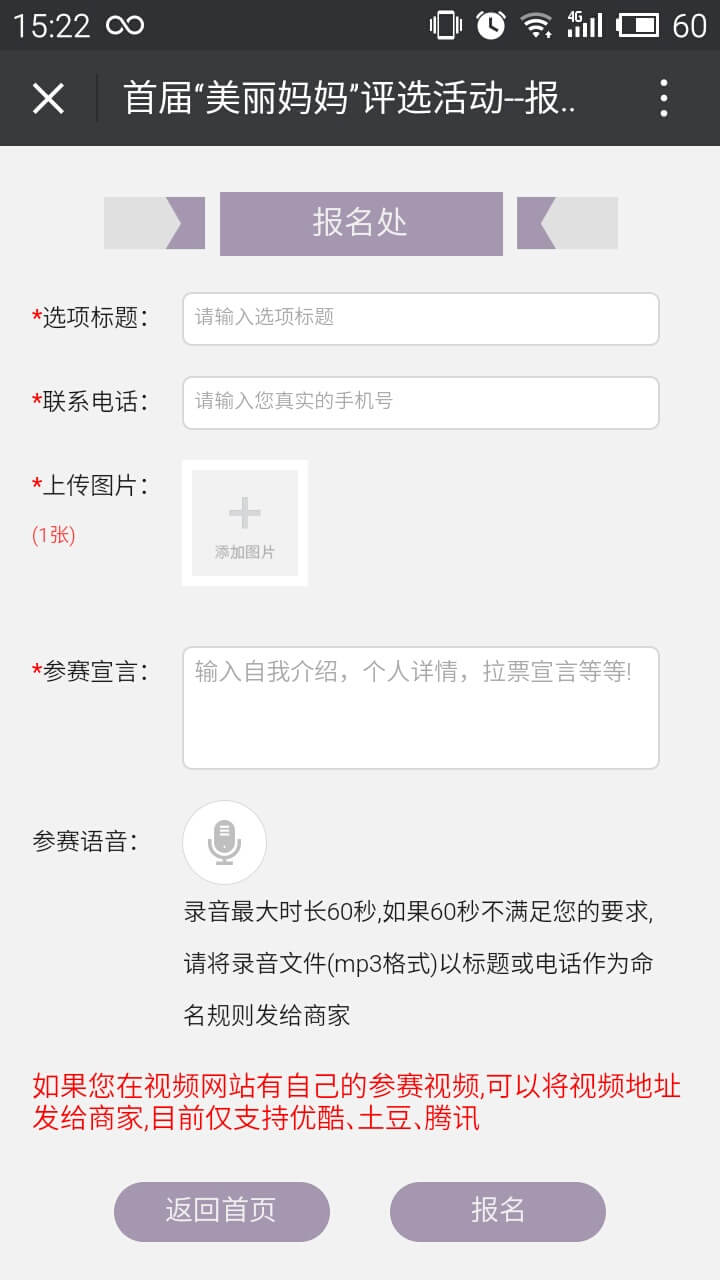Open the three-dot overflow menu
Viewport: 720px width, 1280px height.
[663, 98]
